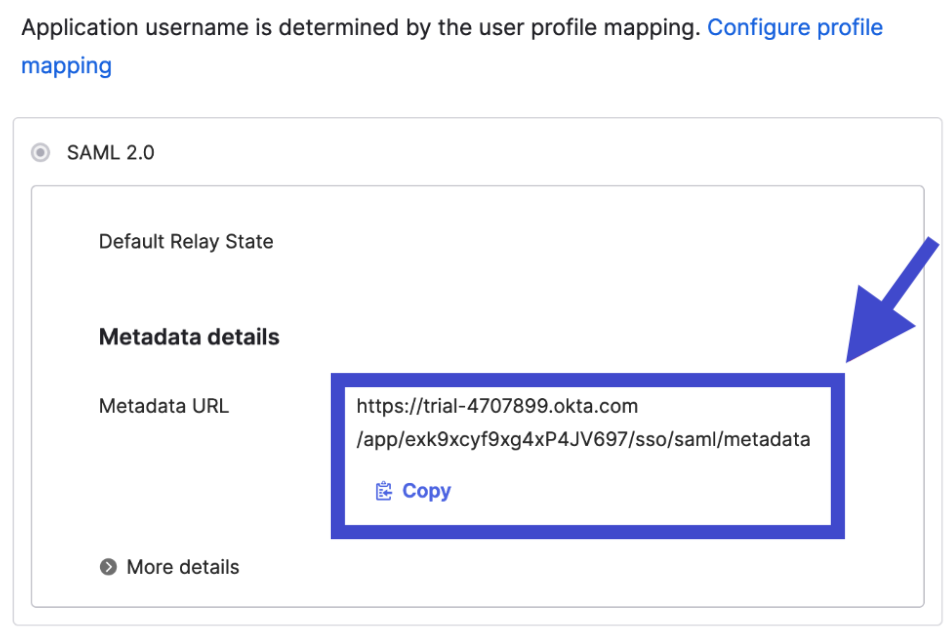The width and height of the screenshot is (952, 634).
Task: Click the clipboard icon beside Copy
Action: click(383, 491)
